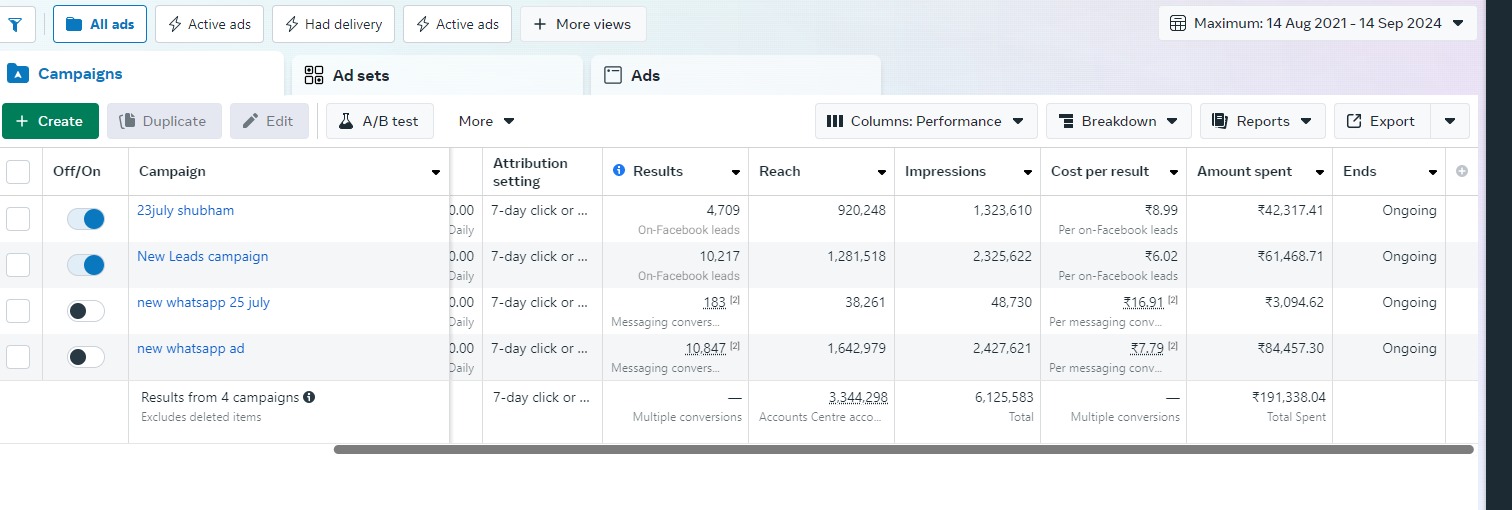This screenshot has width=1512, height=510.
Task: Select all campaigns with header checkbox
Action: click(x=18, y=172)
